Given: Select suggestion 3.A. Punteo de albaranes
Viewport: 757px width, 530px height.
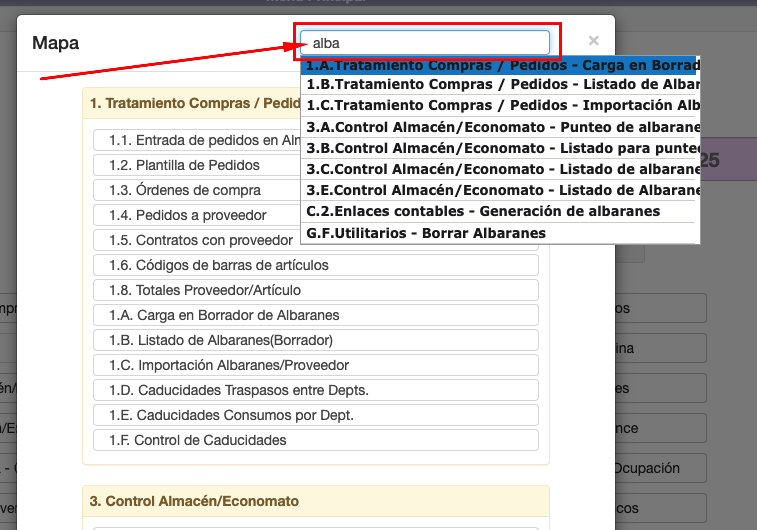Looking at the screenshot, I should (x=500, y=127).
